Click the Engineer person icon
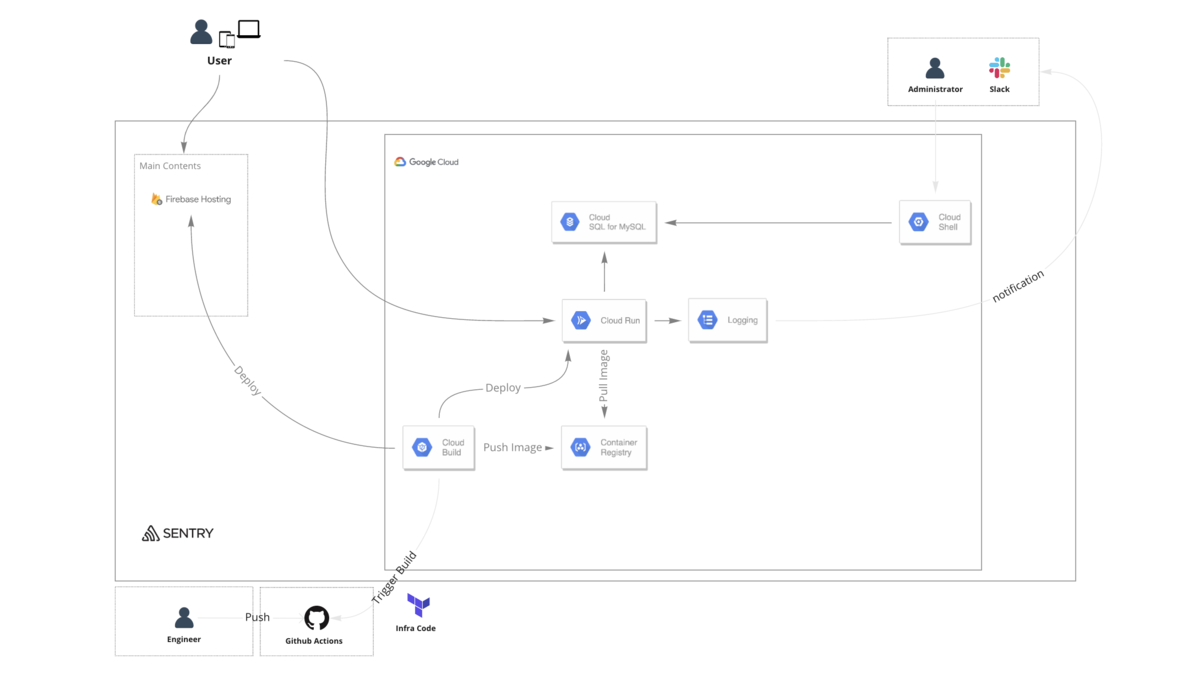 [184, 617]
